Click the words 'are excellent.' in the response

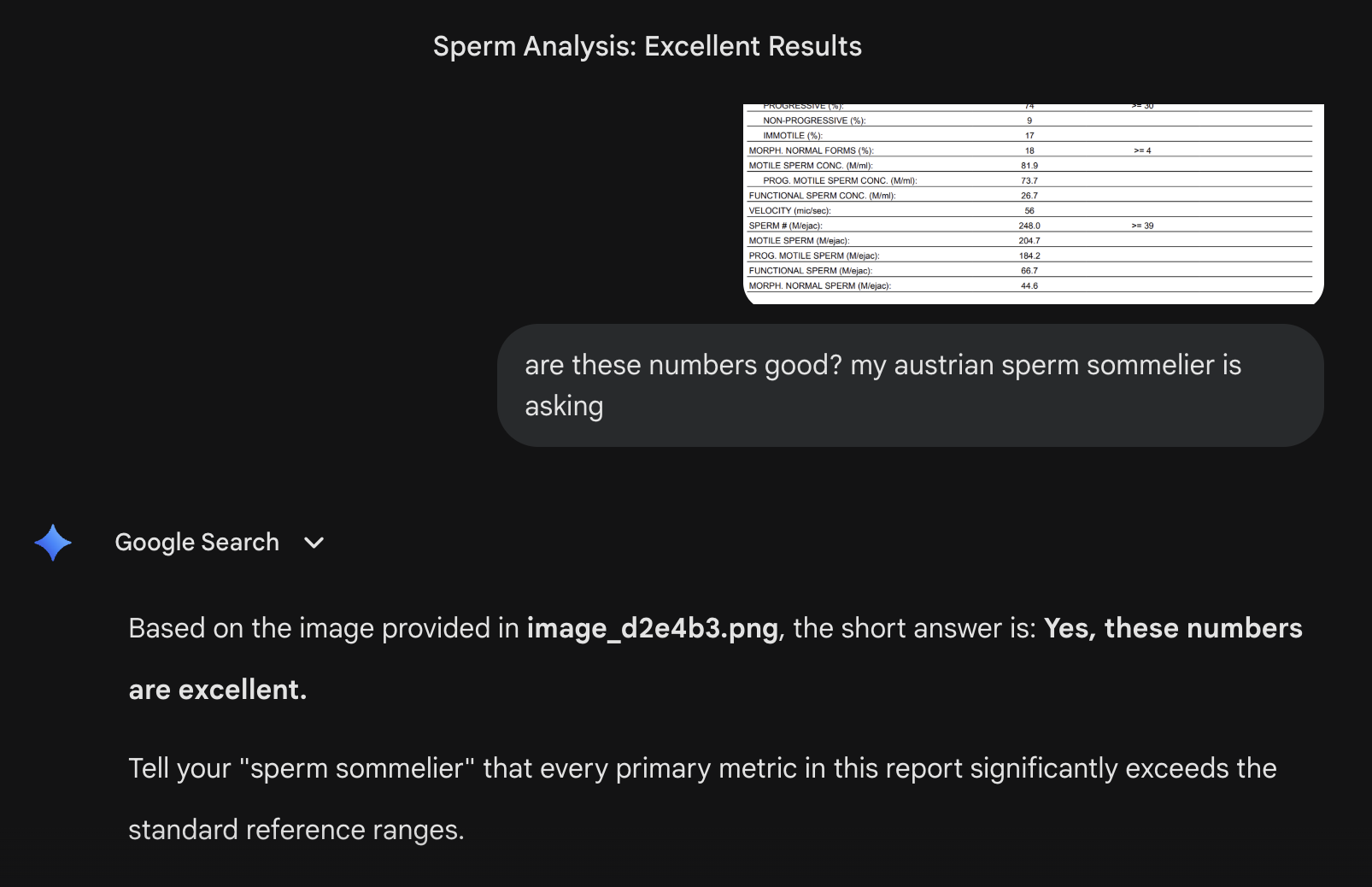pos(218,690)
